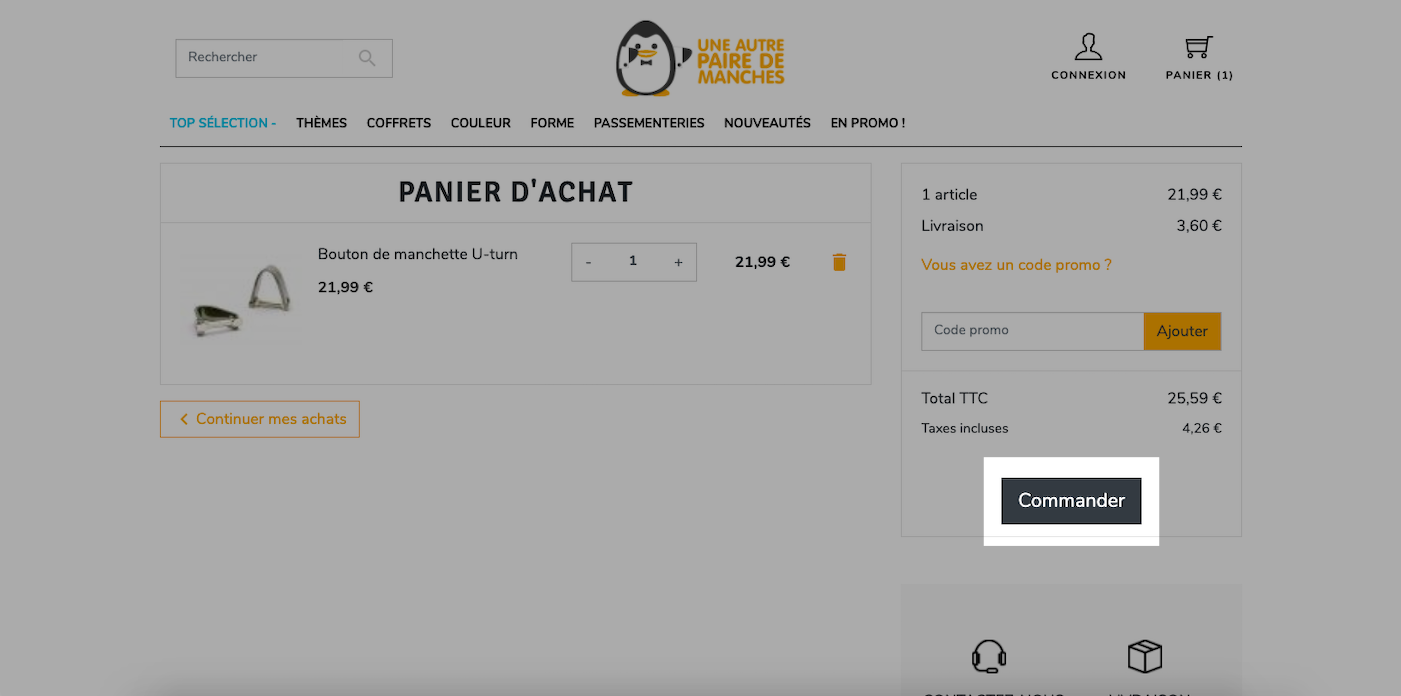Open the Forme menu
1401x696 pixels.
tap(552, 123)
